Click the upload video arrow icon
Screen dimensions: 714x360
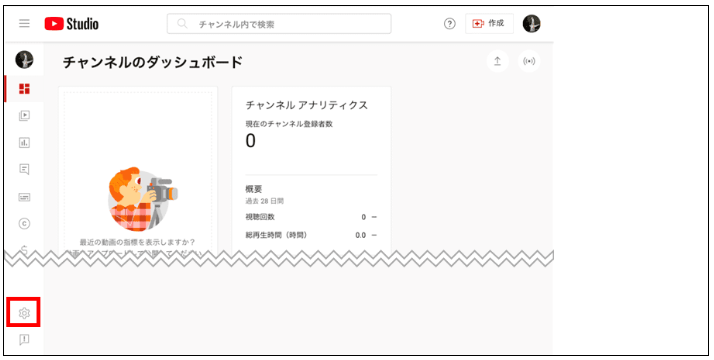coord(498,61)
